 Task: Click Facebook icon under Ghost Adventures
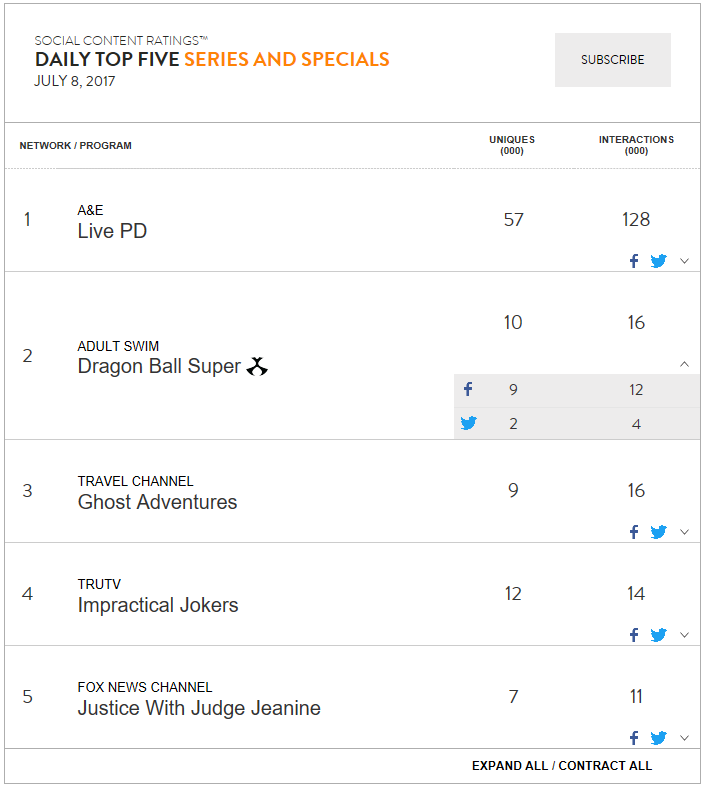coord(634,532)
